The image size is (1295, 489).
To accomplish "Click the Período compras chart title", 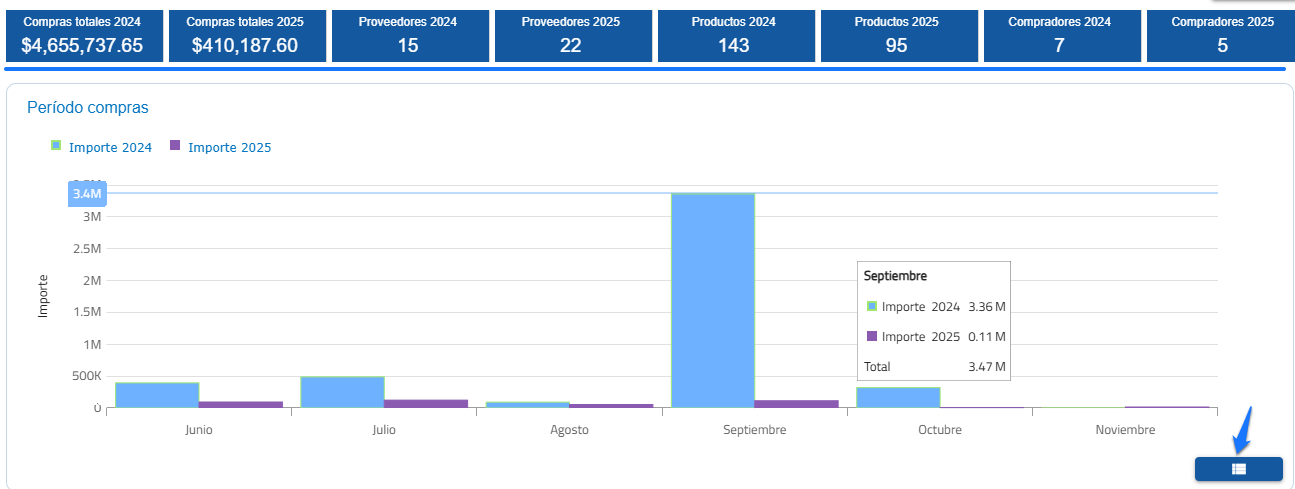I will 88,107.
